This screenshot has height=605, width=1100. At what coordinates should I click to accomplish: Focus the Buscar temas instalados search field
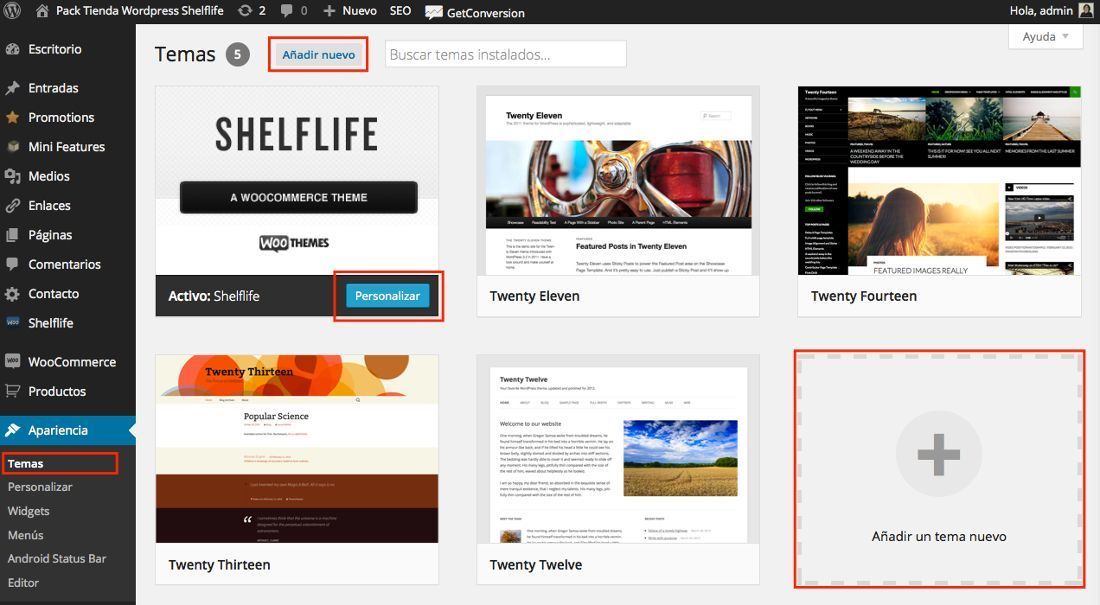pos(506,54)
